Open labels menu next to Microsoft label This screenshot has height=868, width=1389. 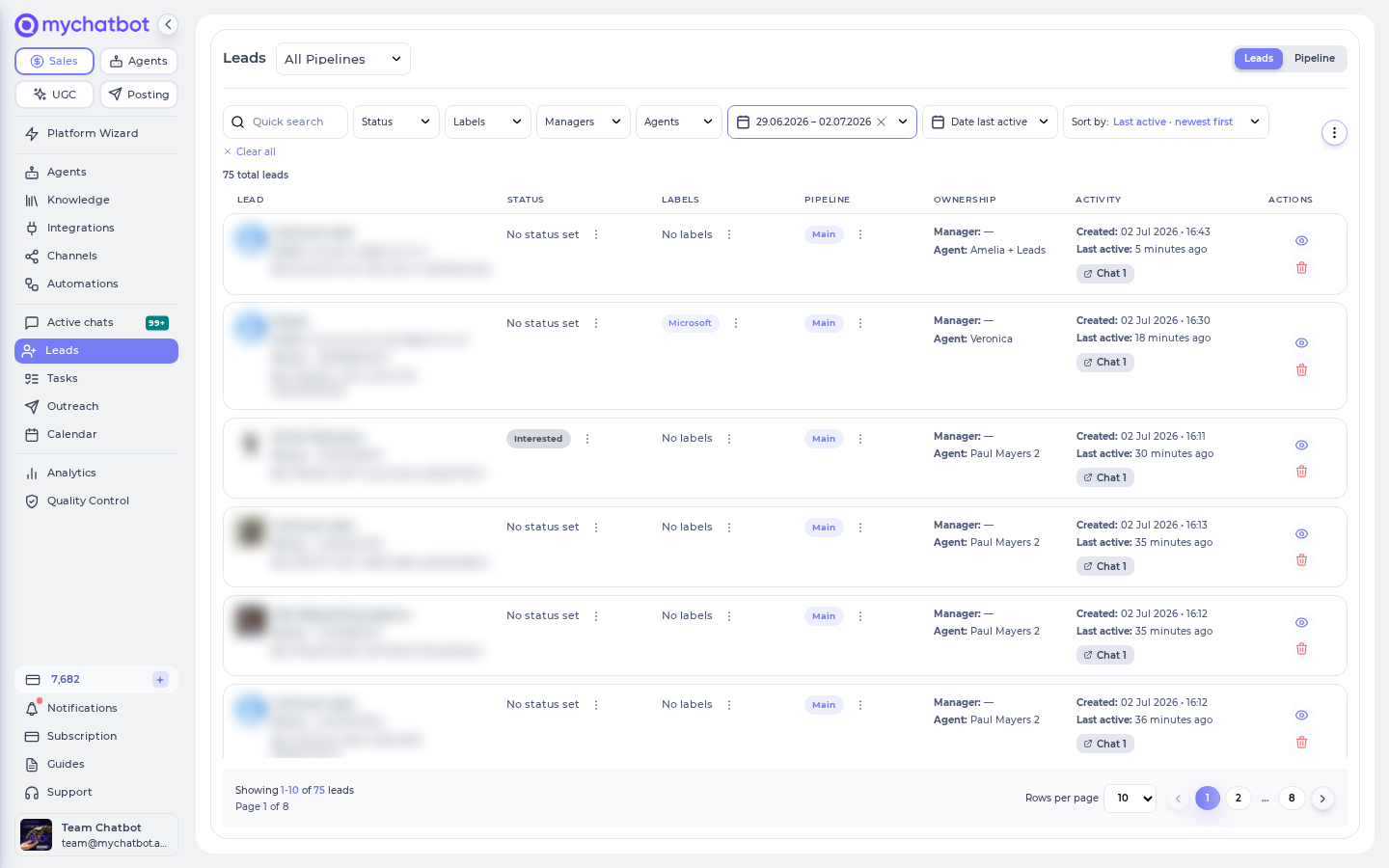736,323
